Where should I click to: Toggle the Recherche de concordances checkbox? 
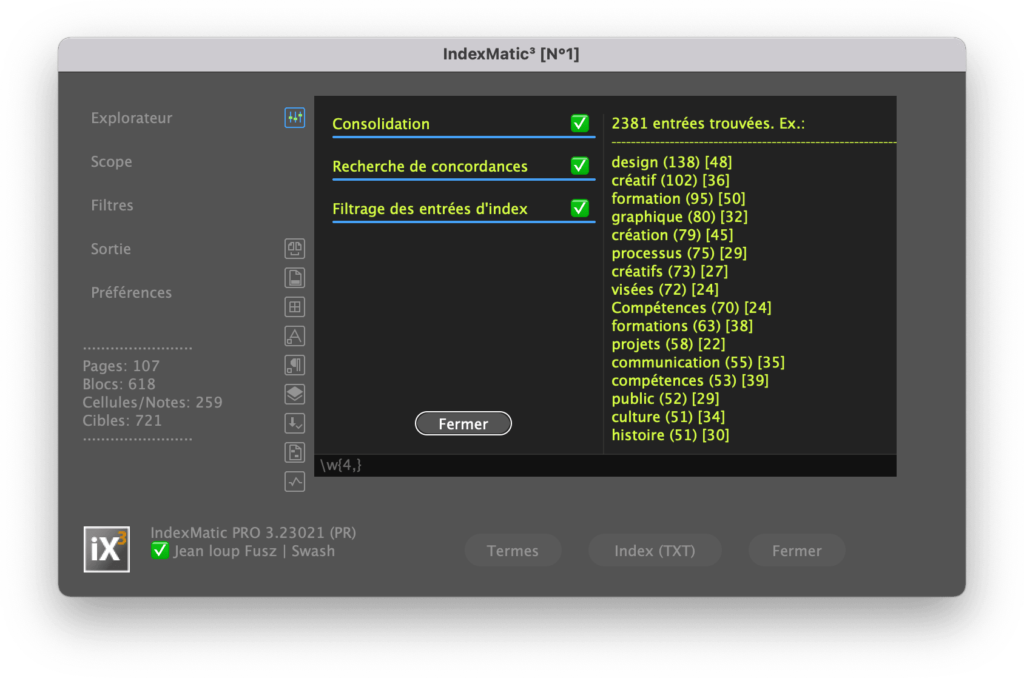coord(579,166)
